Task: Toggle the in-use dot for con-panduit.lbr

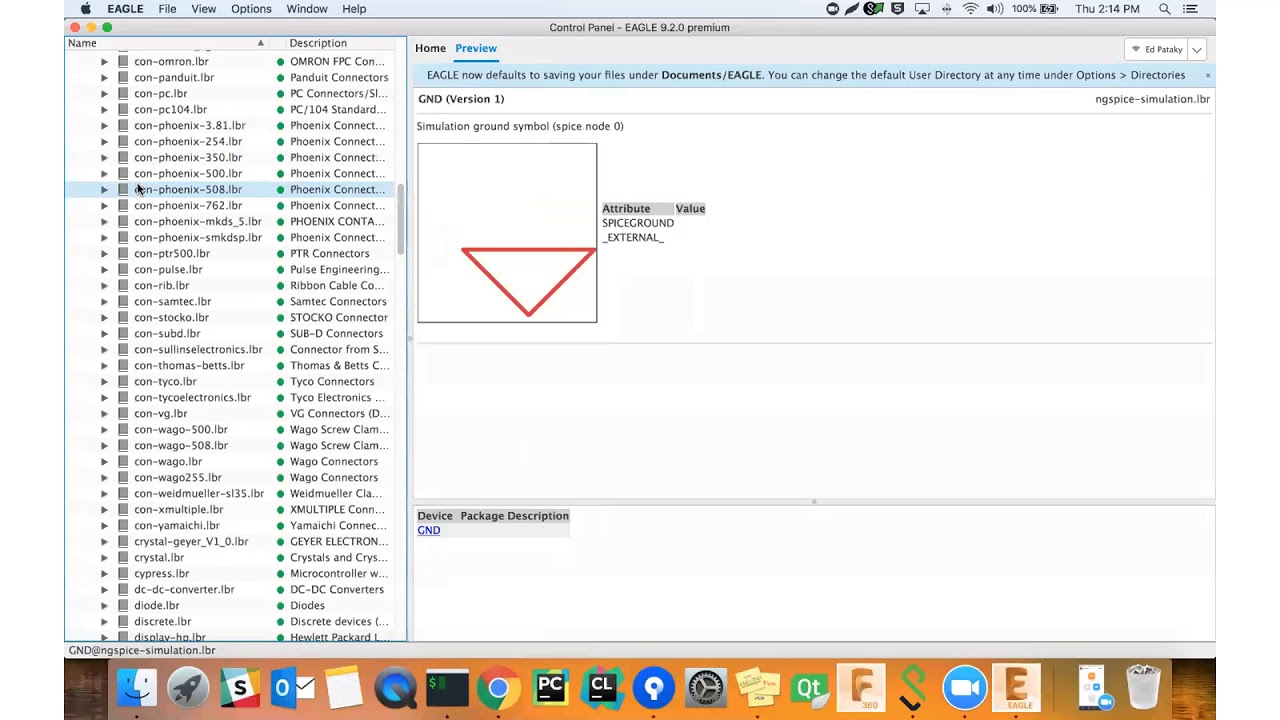Action: (x=281, y=77)
